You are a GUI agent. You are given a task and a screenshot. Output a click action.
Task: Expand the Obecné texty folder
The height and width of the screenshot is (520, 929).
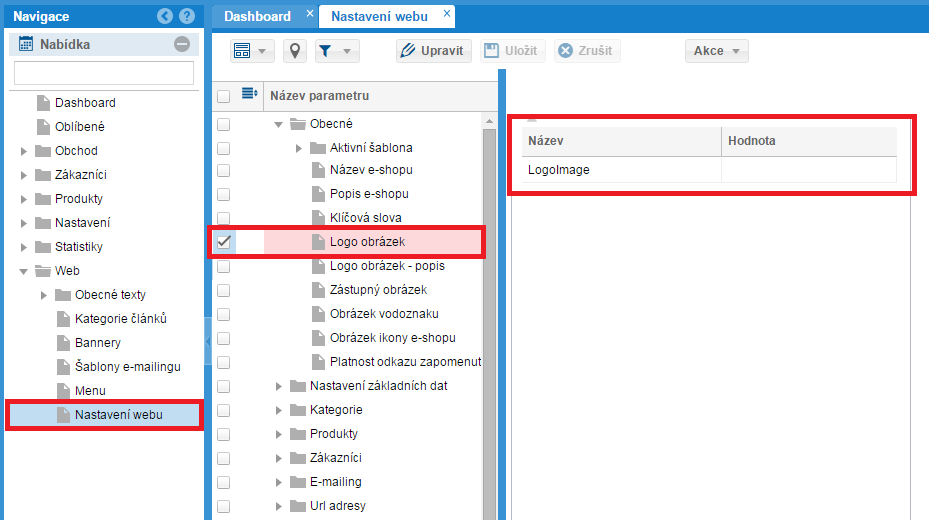(x=44, y=295)
